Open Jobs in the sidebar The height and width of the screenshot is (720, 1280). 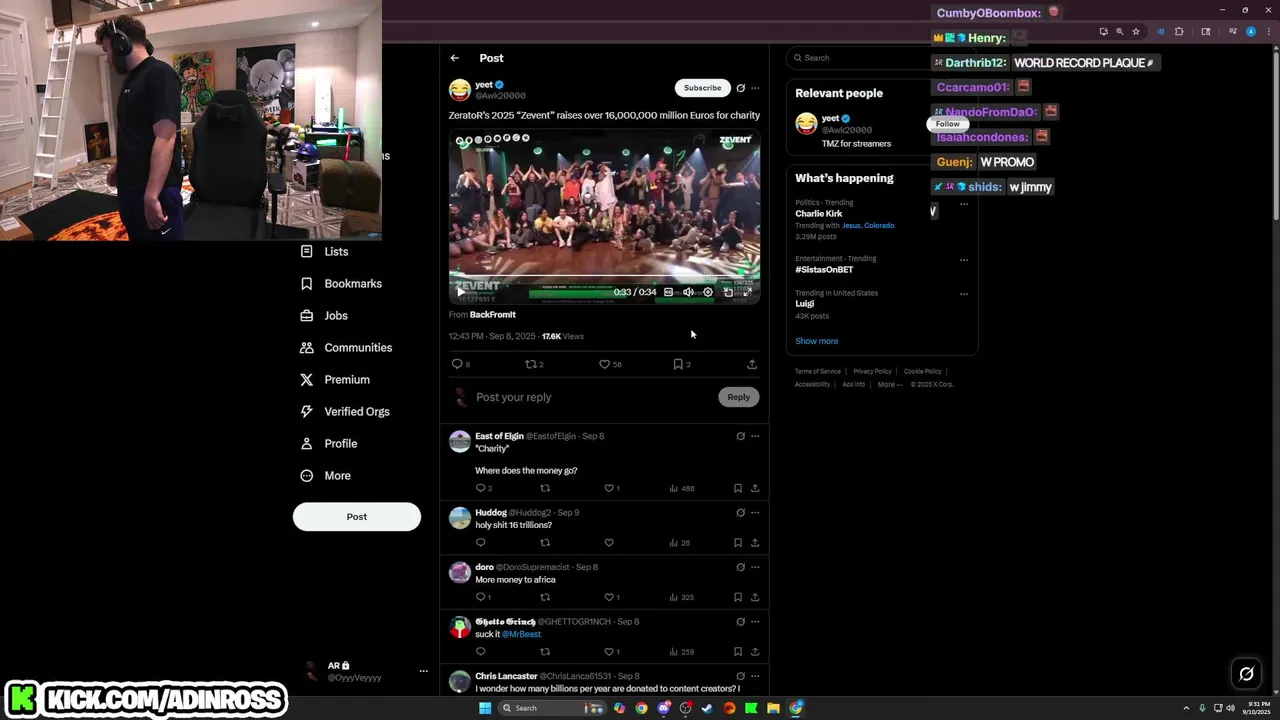(324, 316)
